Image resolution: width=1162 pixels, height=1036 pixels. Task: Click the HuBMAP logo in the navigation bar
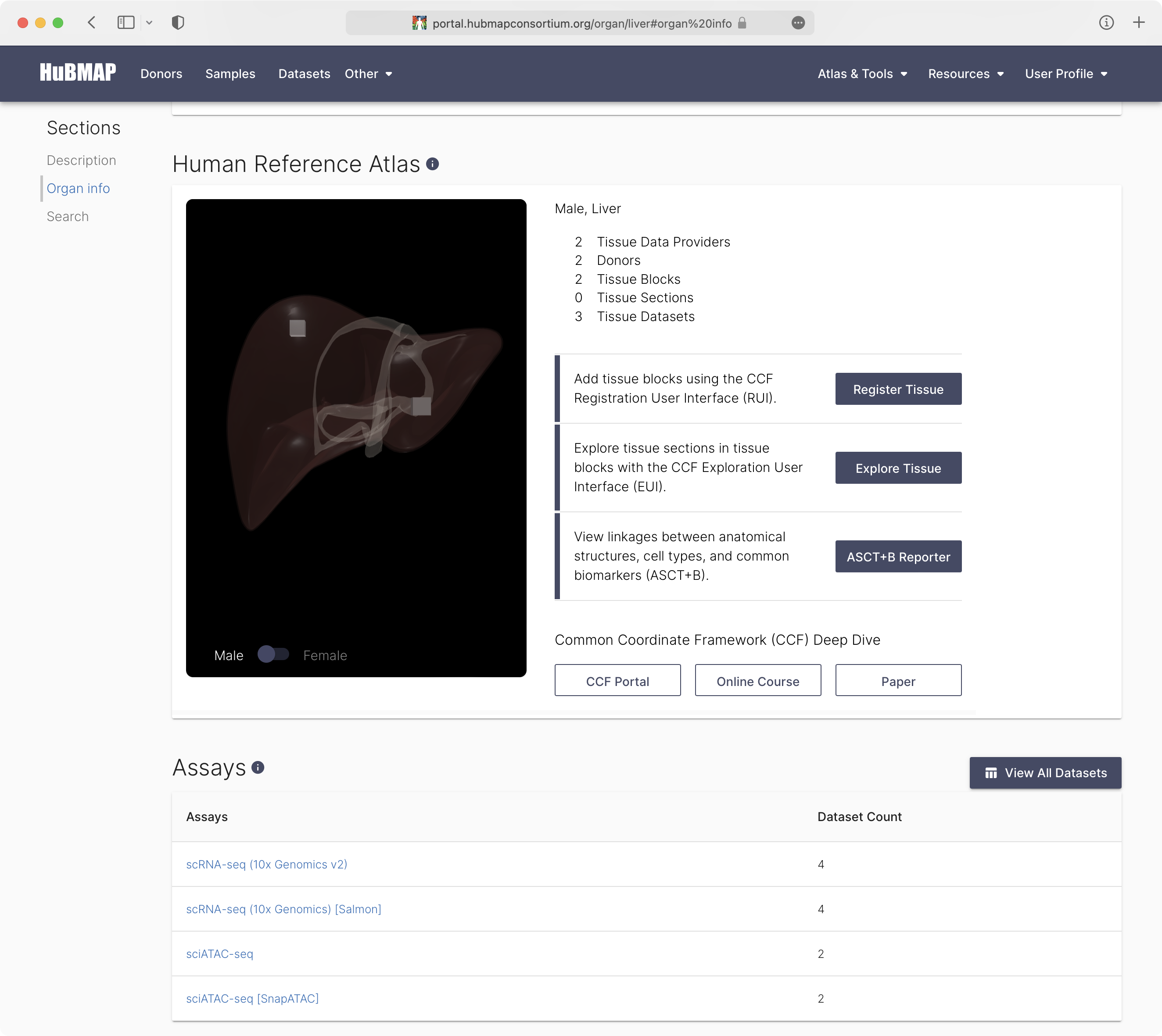78,72
